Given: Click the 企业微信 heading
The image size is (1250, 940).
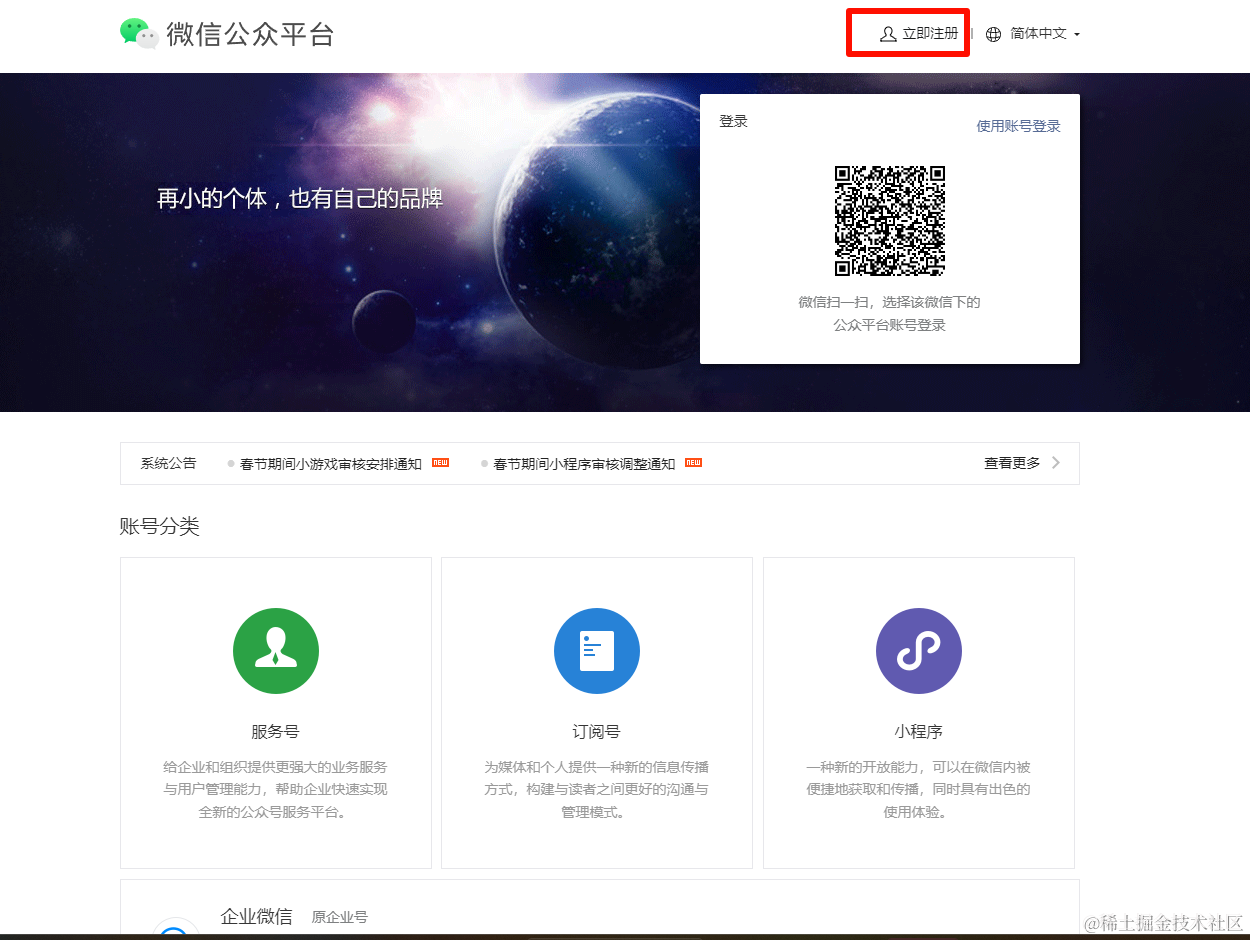Looking at the screenshot, I should click(x=256, y=916).
